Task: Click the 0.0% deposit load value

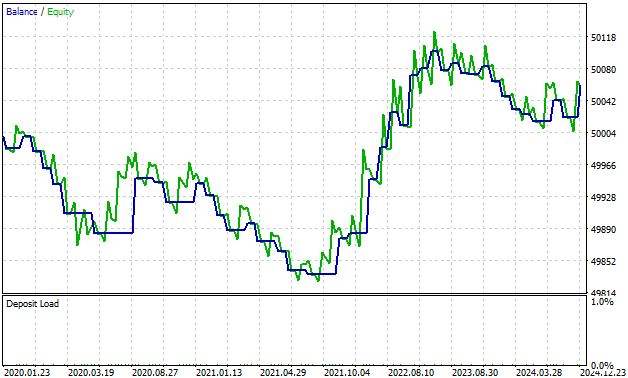Action: (602, 366)
